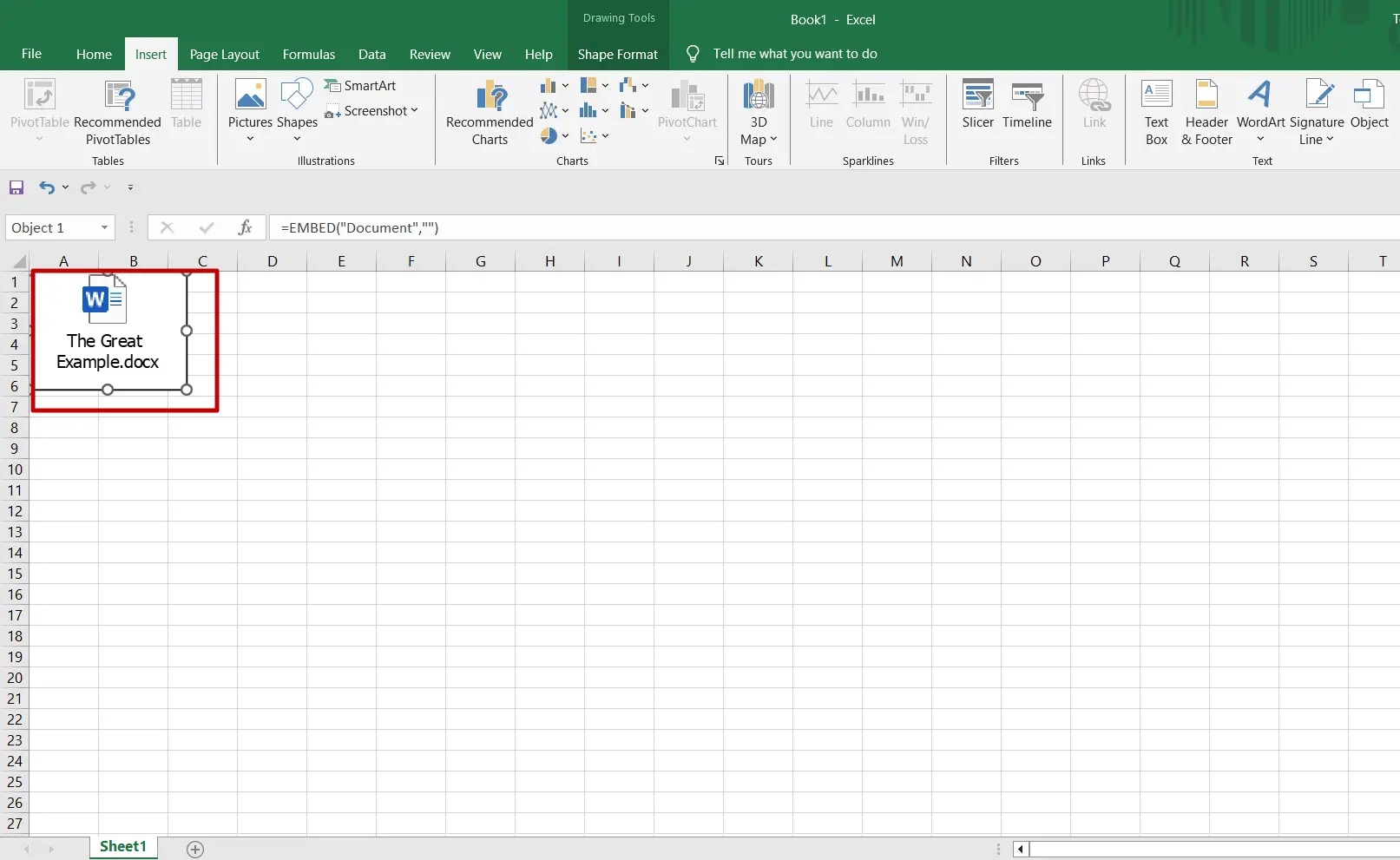Select the Sheet1 tab at the bottom
Screen dimensions: 1400x860
(122, 846)
